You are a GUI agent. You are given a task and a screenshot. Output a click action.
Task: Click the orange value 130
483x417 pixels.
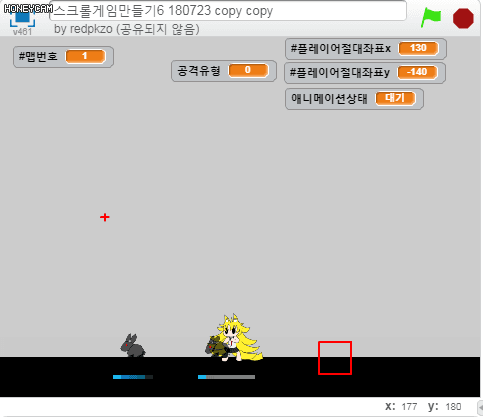[x=418, y=48]
